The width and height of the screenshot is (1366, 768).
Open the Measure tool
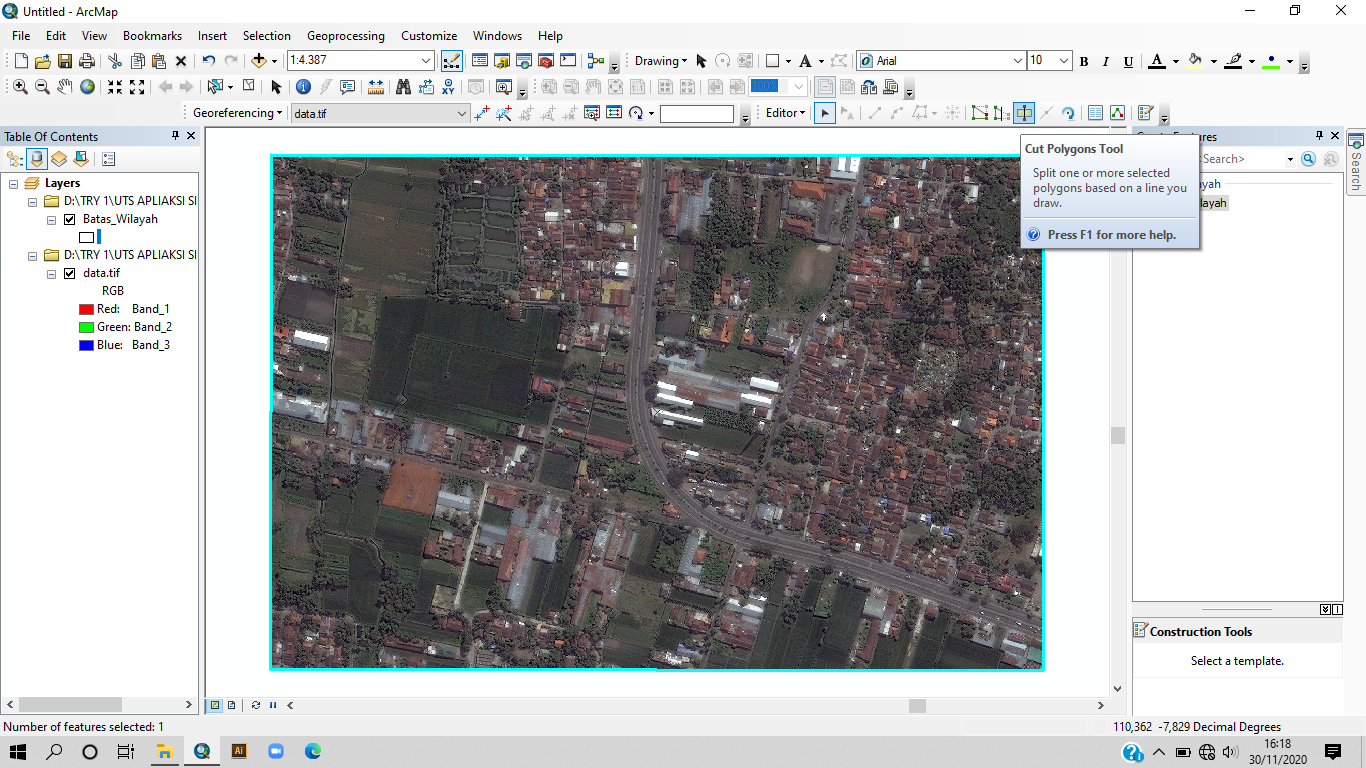pyautogui.click(x=376, y=87)
